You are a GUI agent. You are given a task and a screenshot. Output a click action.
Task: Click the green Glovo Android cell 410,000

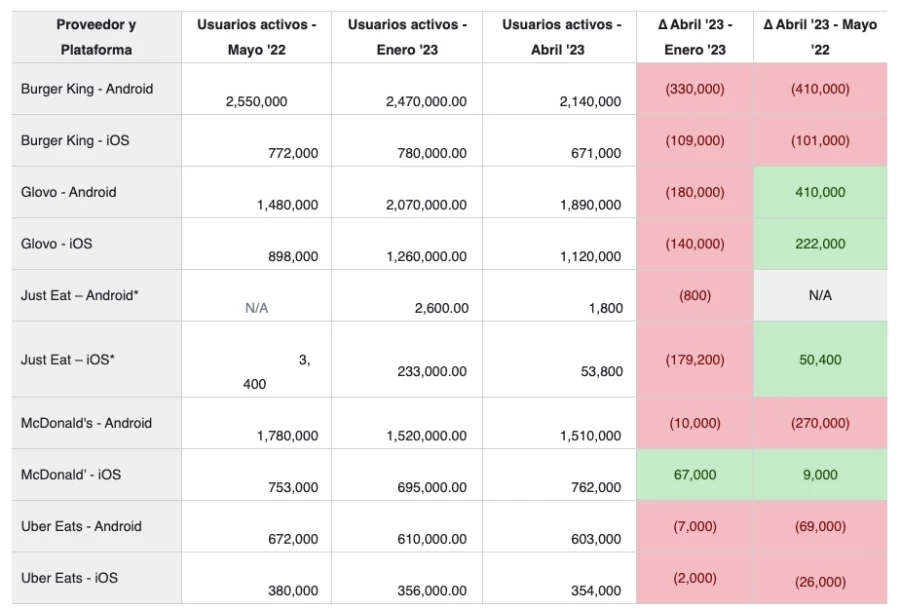[820, 192]
